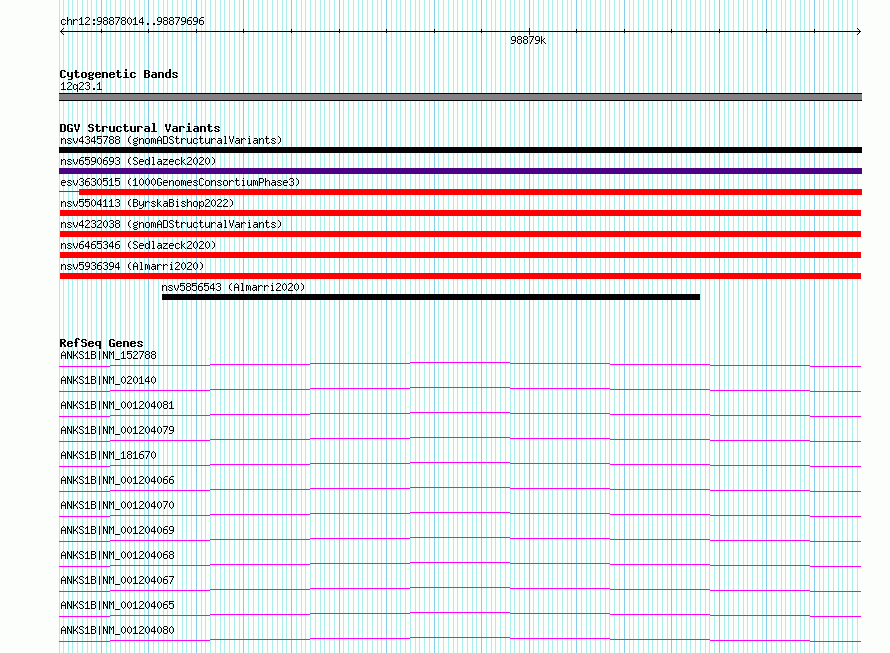Click the short black bar of nsv5856543

(431, 297)
